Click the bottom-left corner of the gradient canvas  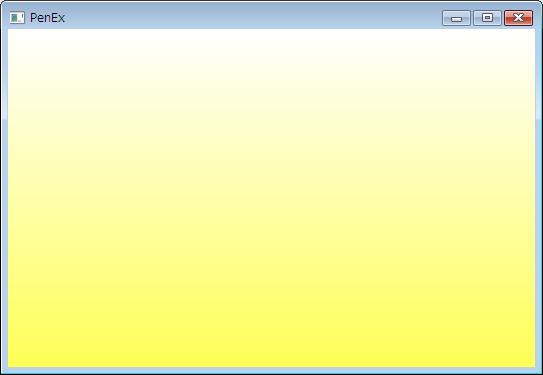[9, 365]
